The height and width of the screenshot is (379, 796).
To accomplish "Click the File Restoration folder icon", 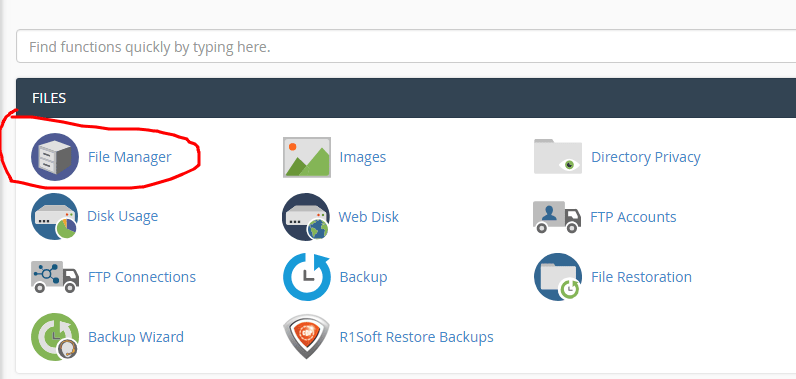I will click(x=558, y=277).
